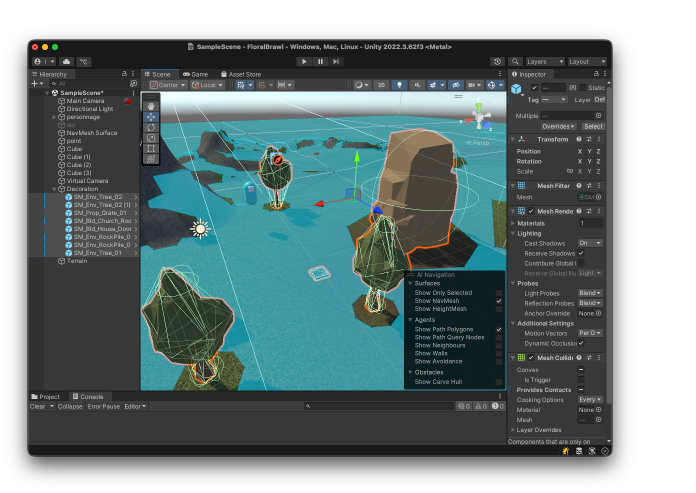Open the Local handle rotation dropdown

[x=207, y=85]
